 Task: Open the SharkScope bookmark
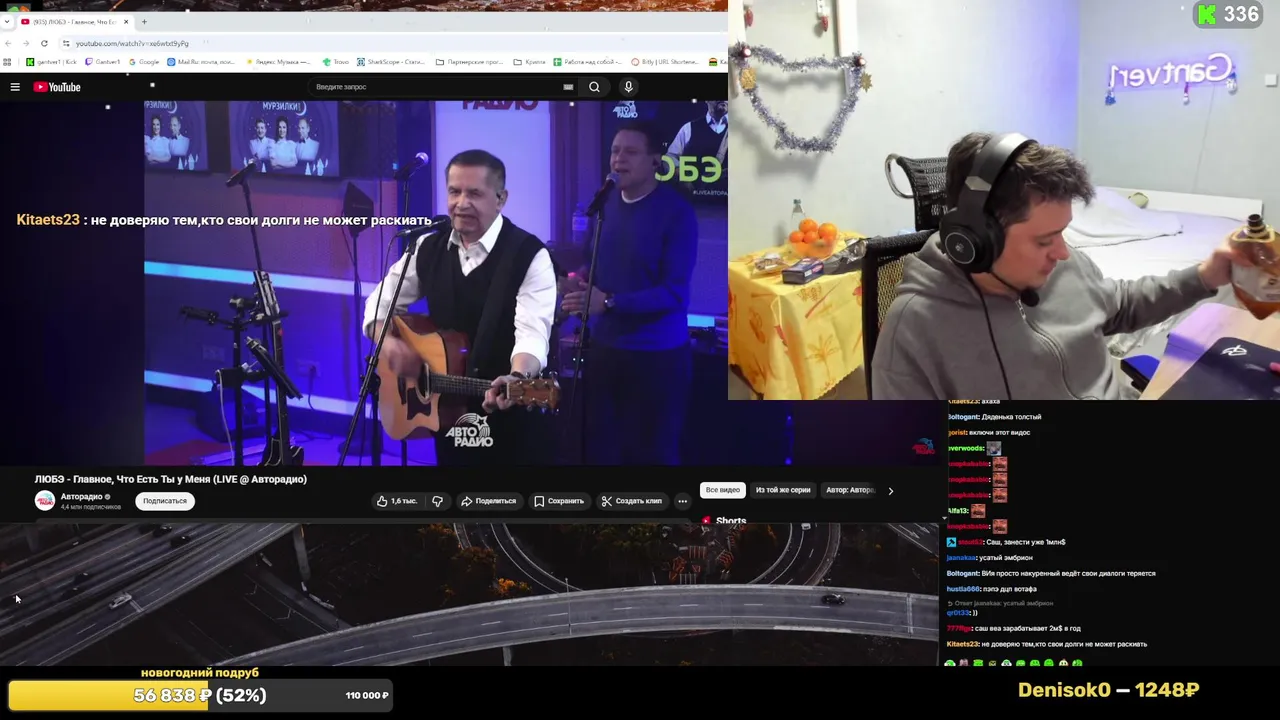coord(391,62)
